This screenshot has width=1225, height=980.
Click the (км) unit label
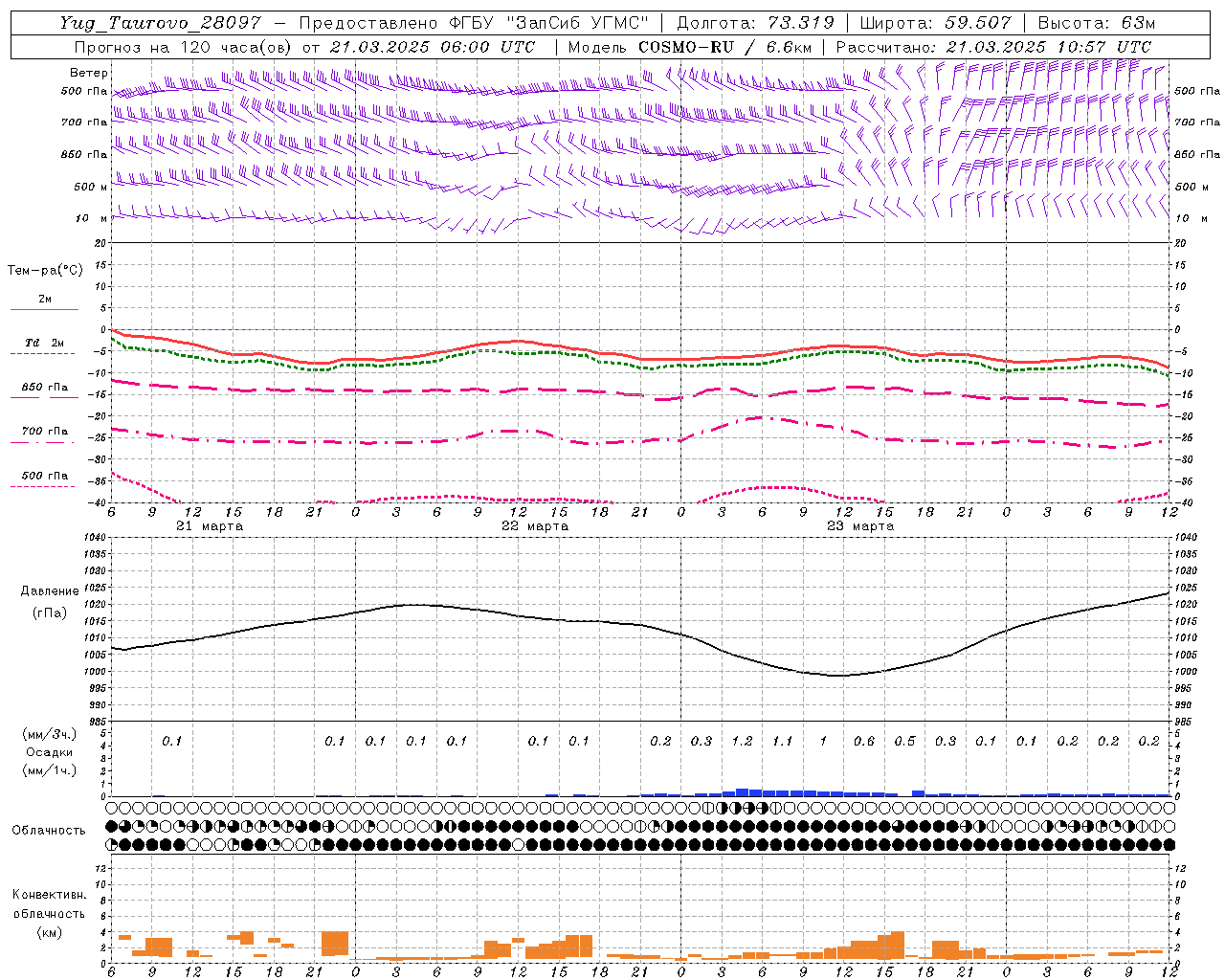point(50,932)
